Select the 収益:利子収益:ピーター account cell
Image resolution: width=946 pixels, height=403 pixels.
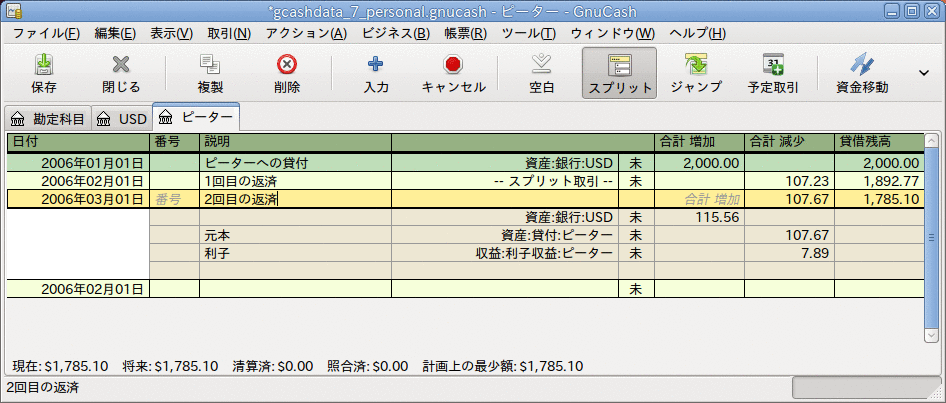(505, 253)
